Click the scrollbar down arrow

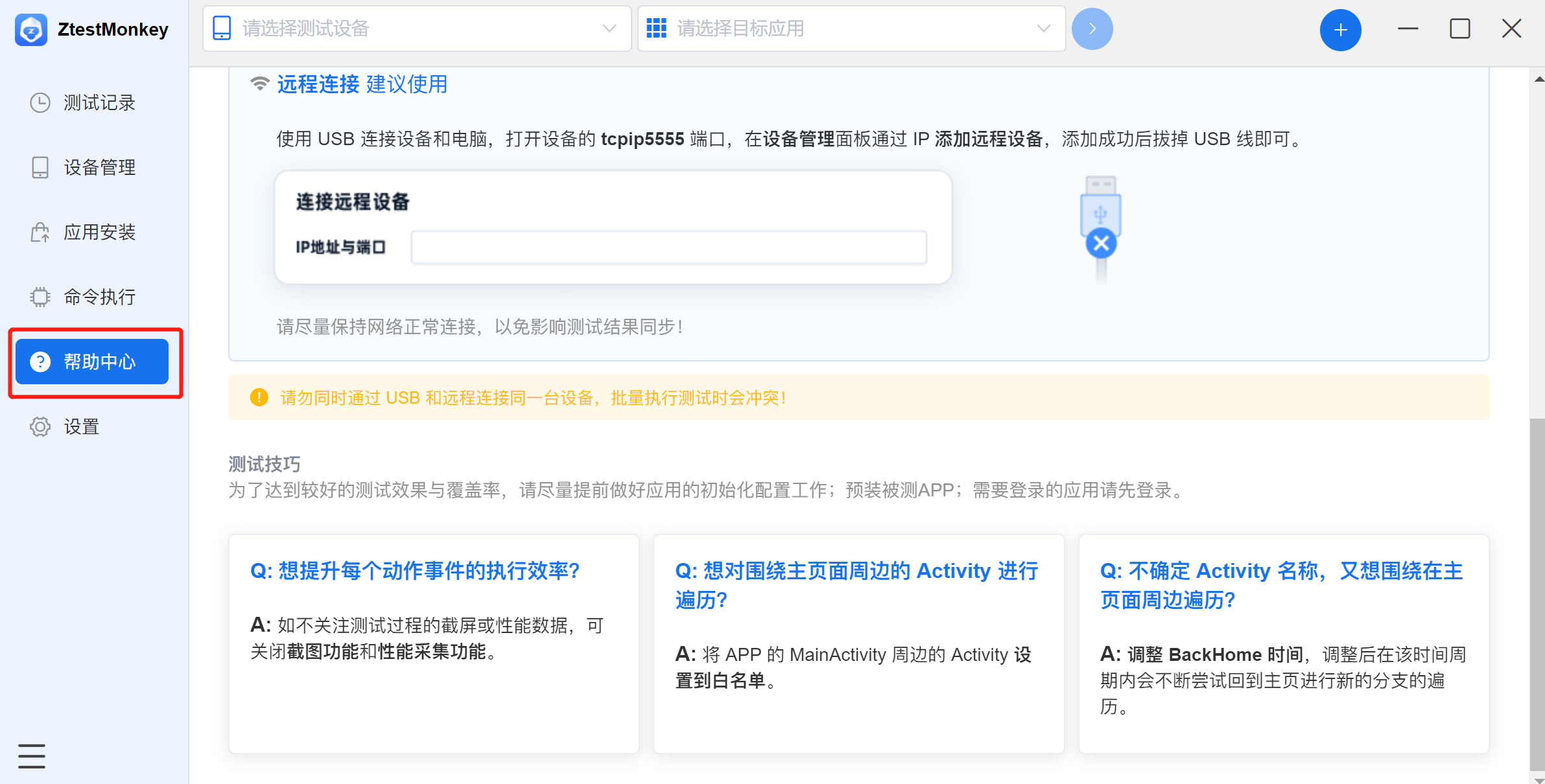tap(1539, 779)
